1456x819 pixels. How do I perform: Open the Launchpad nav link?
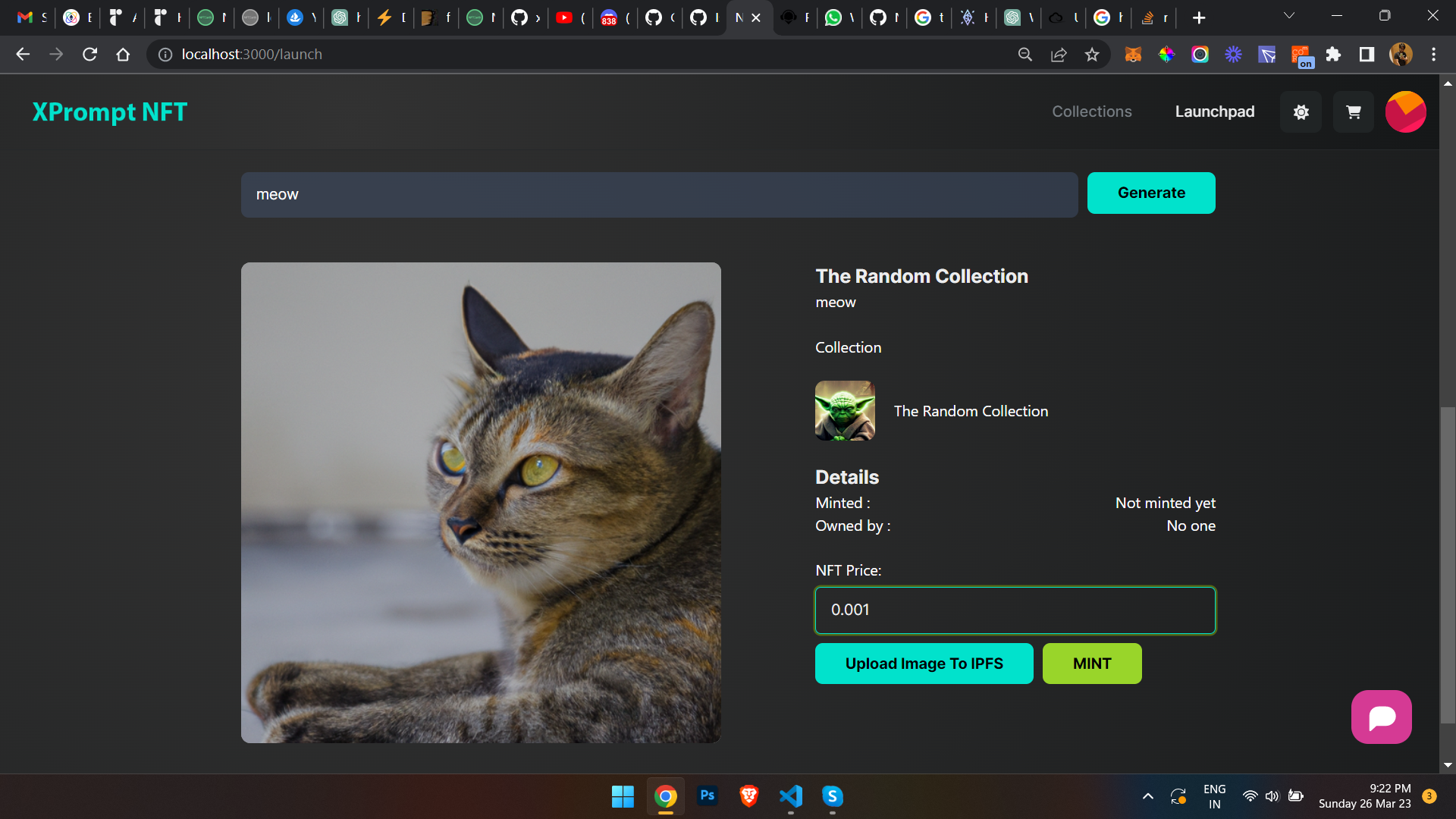1214,111
